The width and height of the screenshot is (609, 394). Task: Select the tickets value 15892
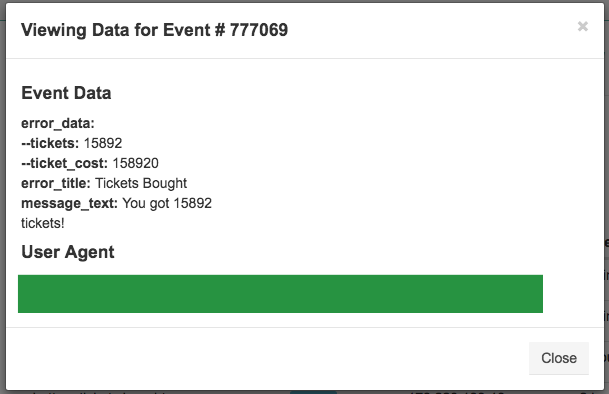click(103, 143)
